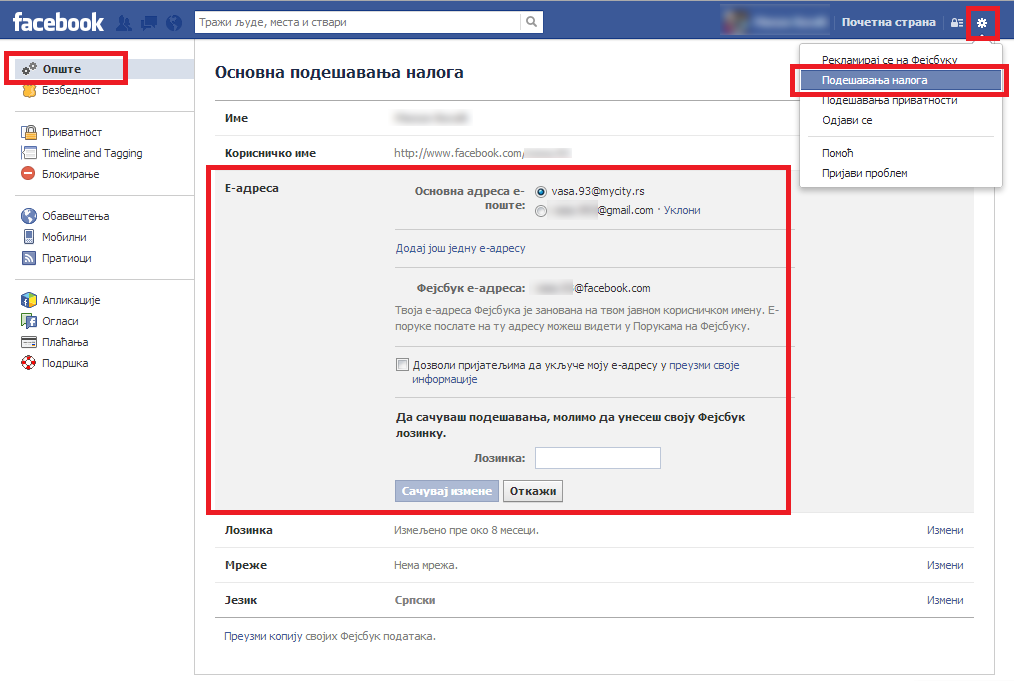Choose Подешавања налога in dropdown menu

[x=901, y=80]
